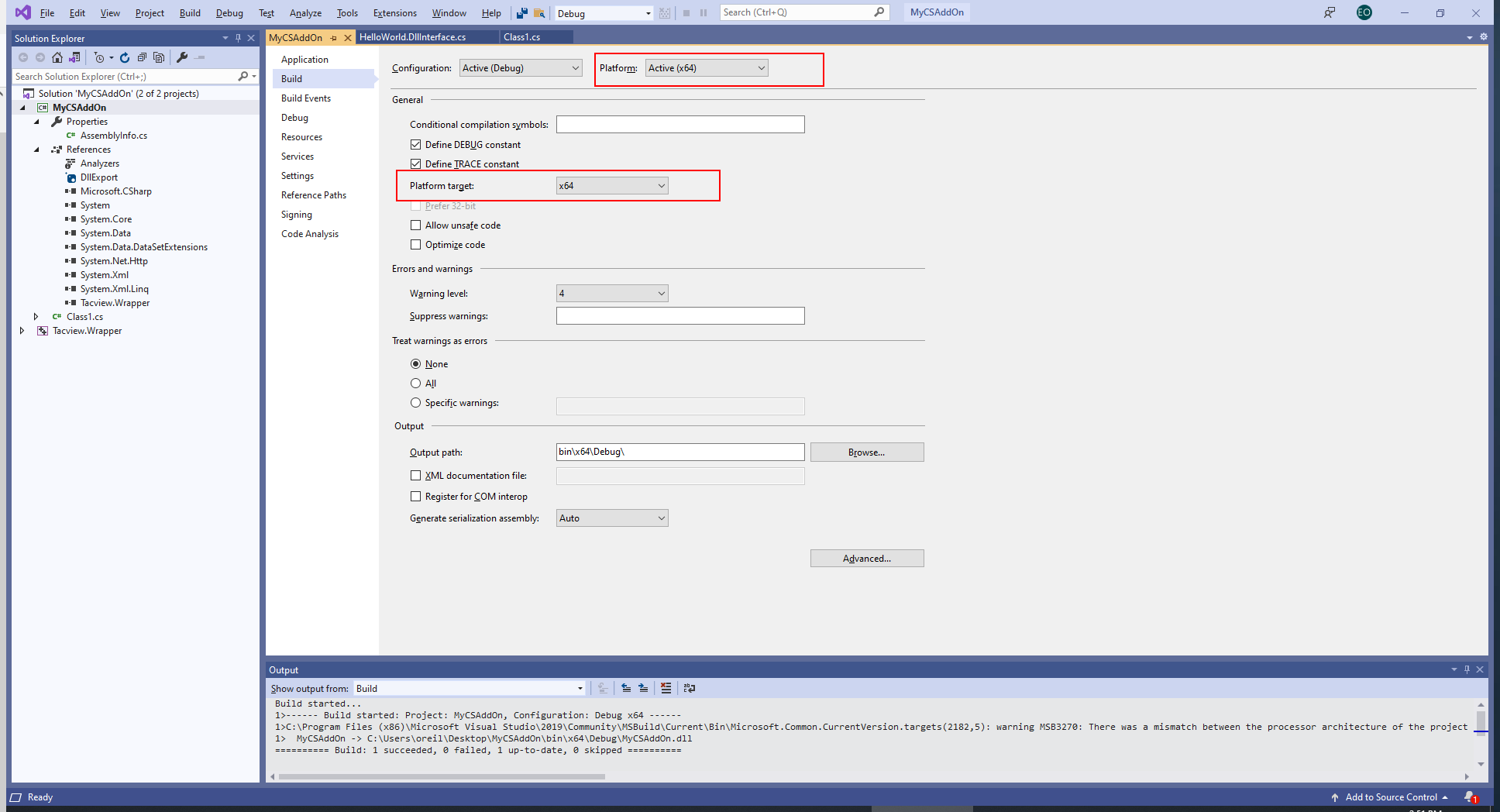Click the document settings gear icon

click(1483, 37)
